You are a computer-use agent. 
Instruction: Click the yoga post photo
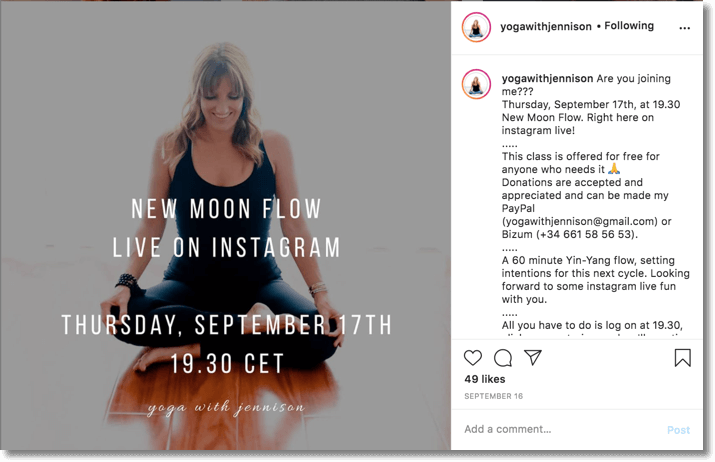click(x=225, y=225)
